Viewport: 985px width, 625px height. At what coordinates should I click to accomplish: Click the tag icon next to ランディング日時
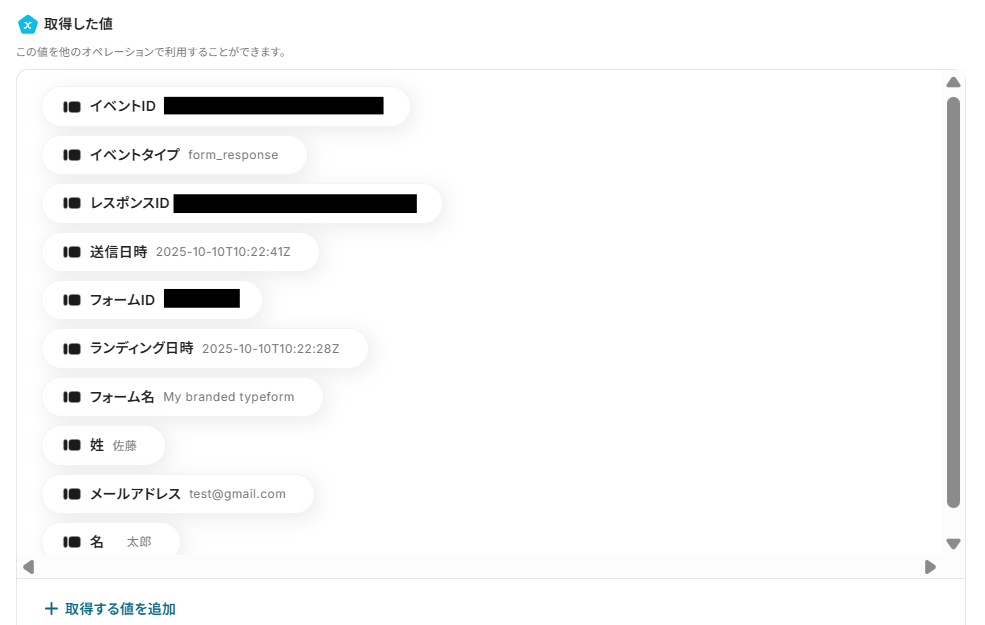pyautogui.click(x=72, y=349)
